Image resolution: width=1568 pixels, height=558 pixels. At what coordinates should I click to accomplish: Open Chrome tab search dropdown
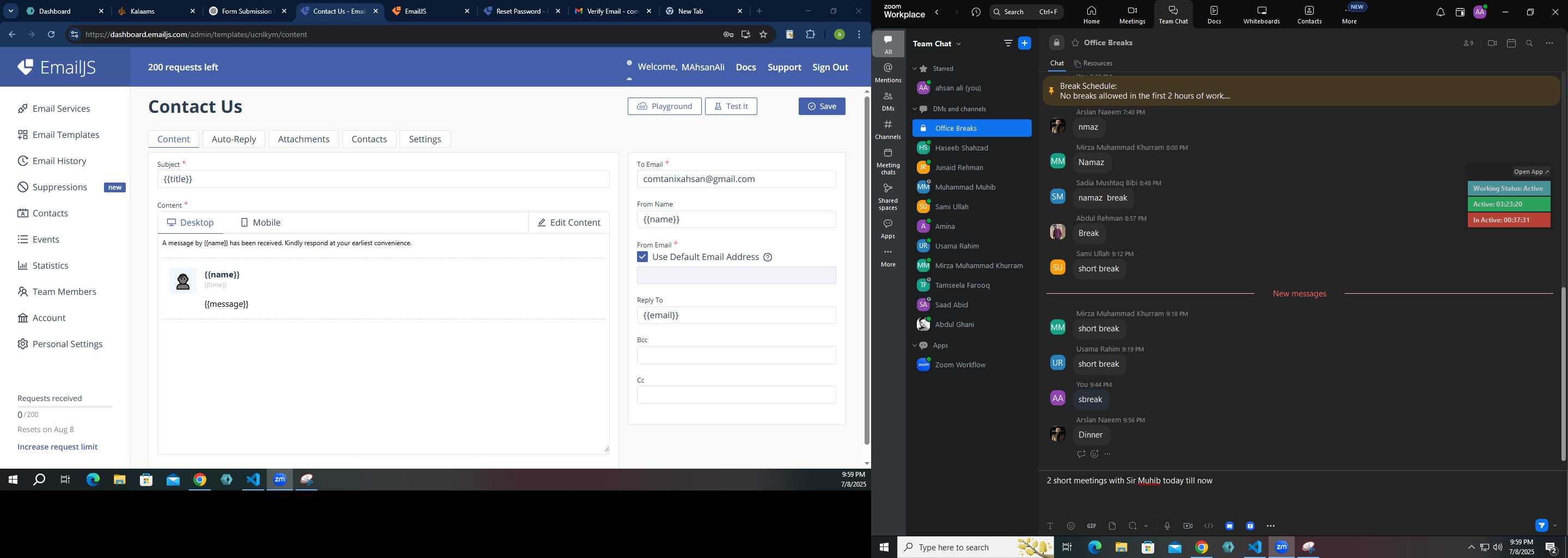pyautogui.click(x=11, y=11)
